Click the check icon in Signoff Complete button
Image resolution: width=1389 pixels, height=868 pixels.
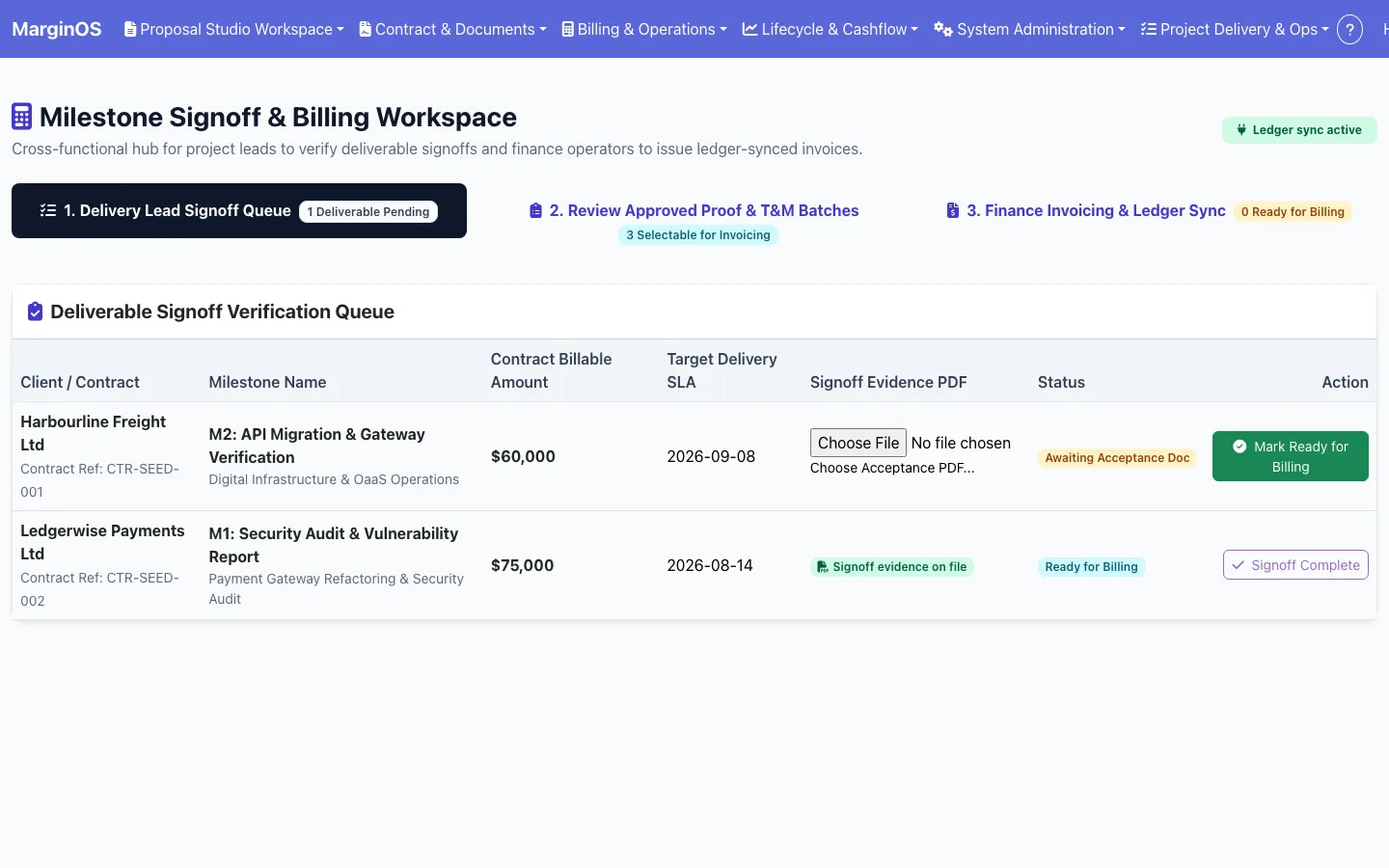(1239, 565)
